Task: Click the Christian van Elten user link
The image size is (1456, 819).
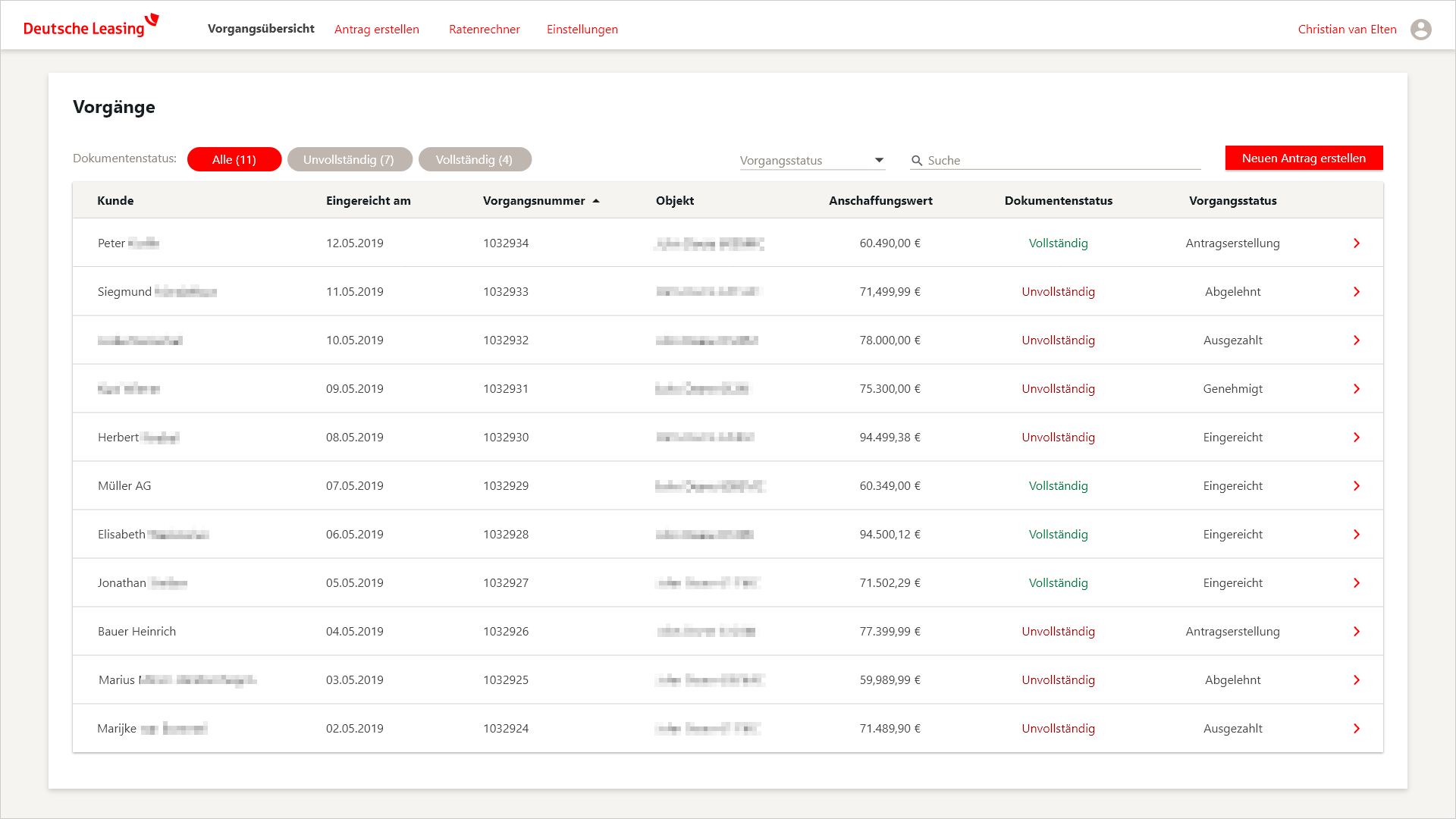Action: tap(1347, 30)
